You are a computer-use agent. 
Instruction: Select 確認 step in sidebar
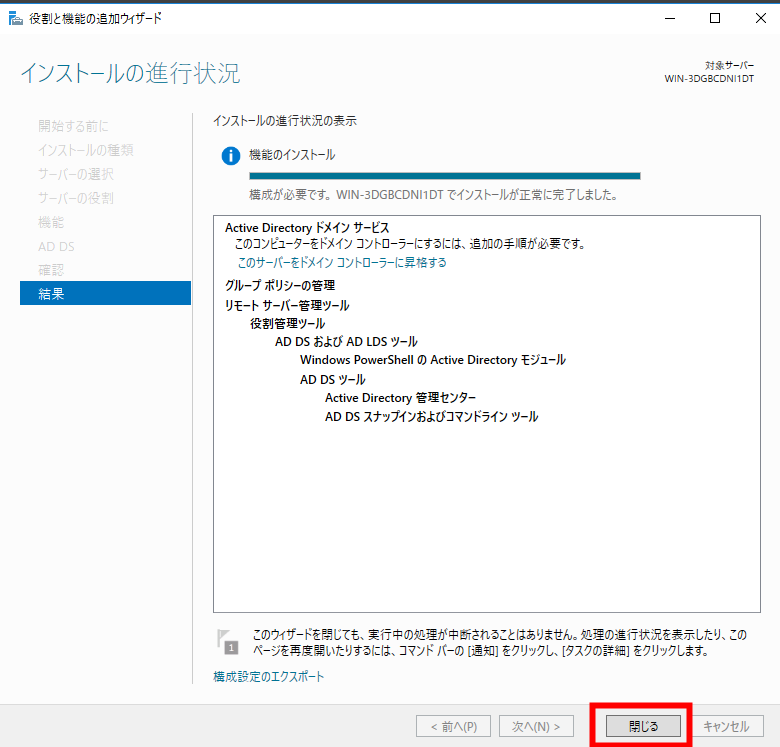51,270
